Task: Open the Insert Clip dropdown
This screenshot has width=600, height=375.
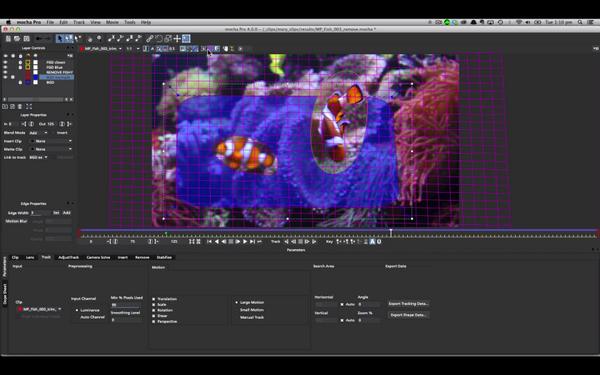Action: (52, 141)
